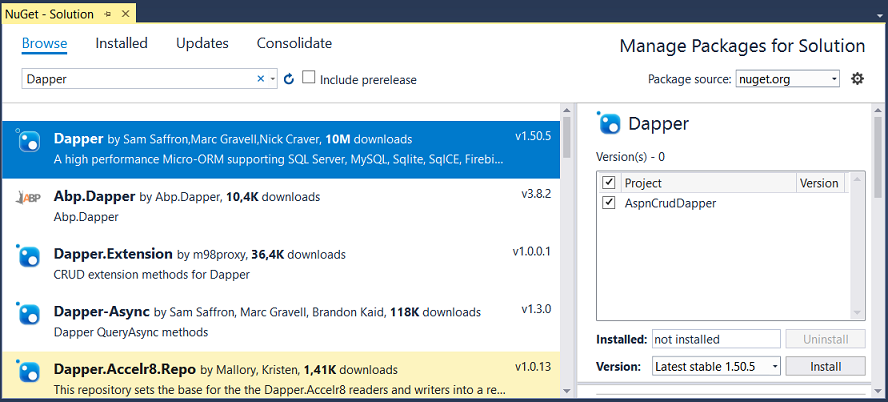Image resolution: width=888 pixels, height=402 pixels.
Task: Click the Dapper package icon in results list
Action: point(28,140)
